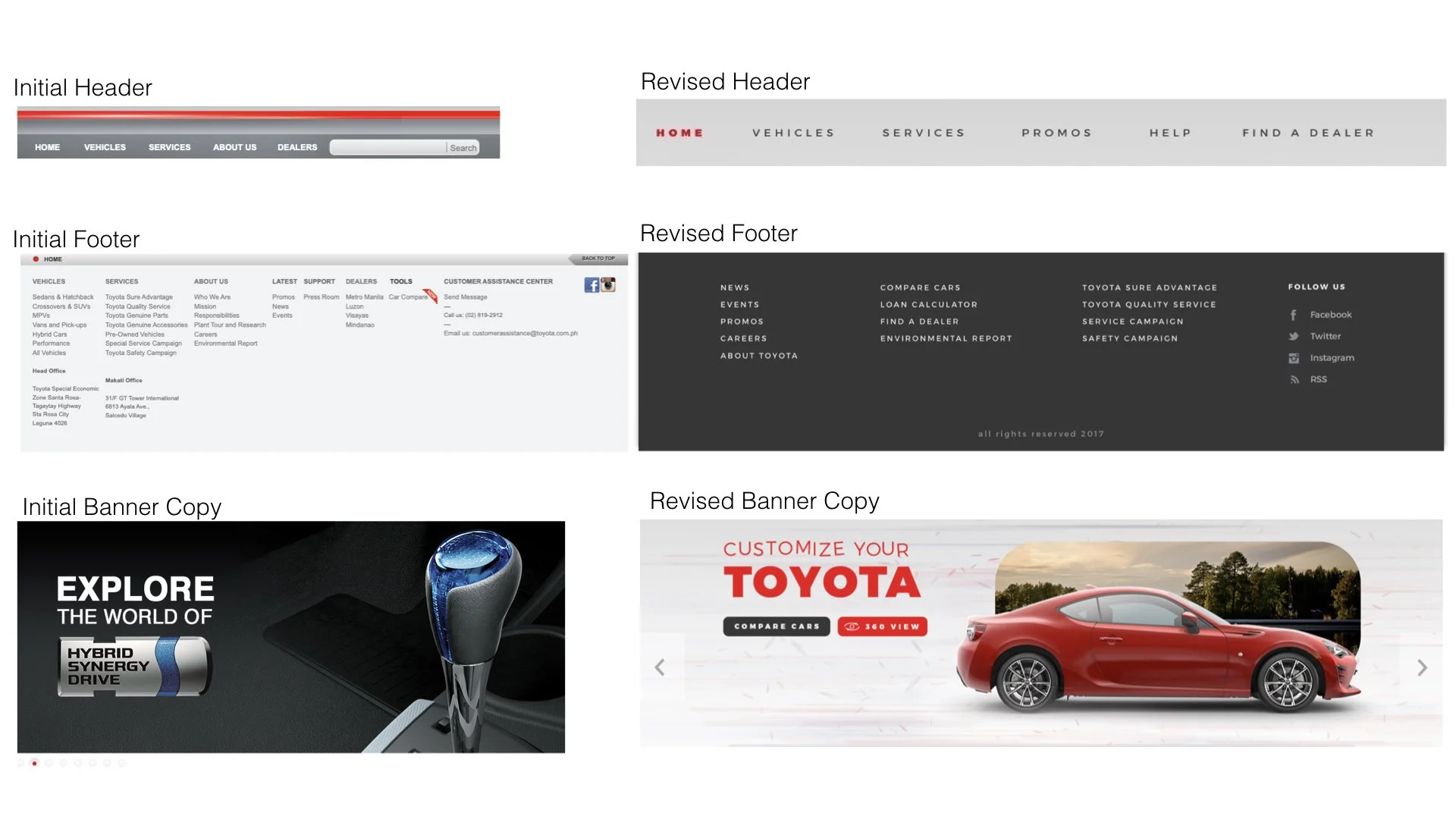Click the previous slide arrow on revised banner
1456x819 pixels.
tap(660, 667)
